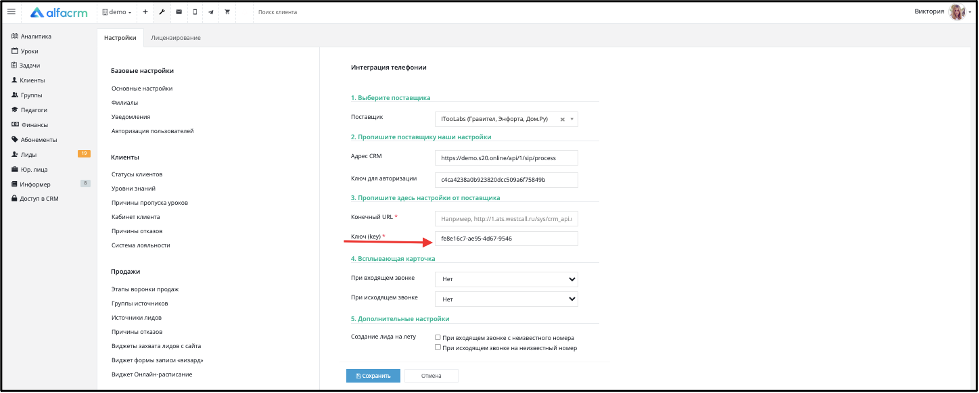
Task: Open Система лояльности link
Action: click(140, 246)
